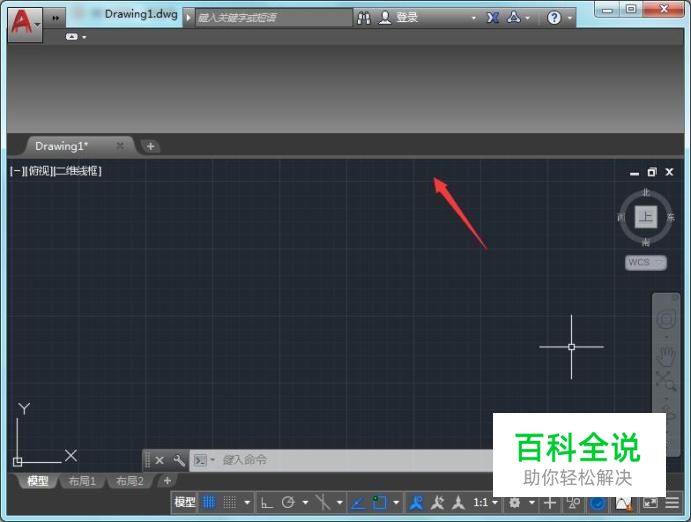
Task: Open Autodesk Exchange apps (X icon)
Action: click(492, 18)
